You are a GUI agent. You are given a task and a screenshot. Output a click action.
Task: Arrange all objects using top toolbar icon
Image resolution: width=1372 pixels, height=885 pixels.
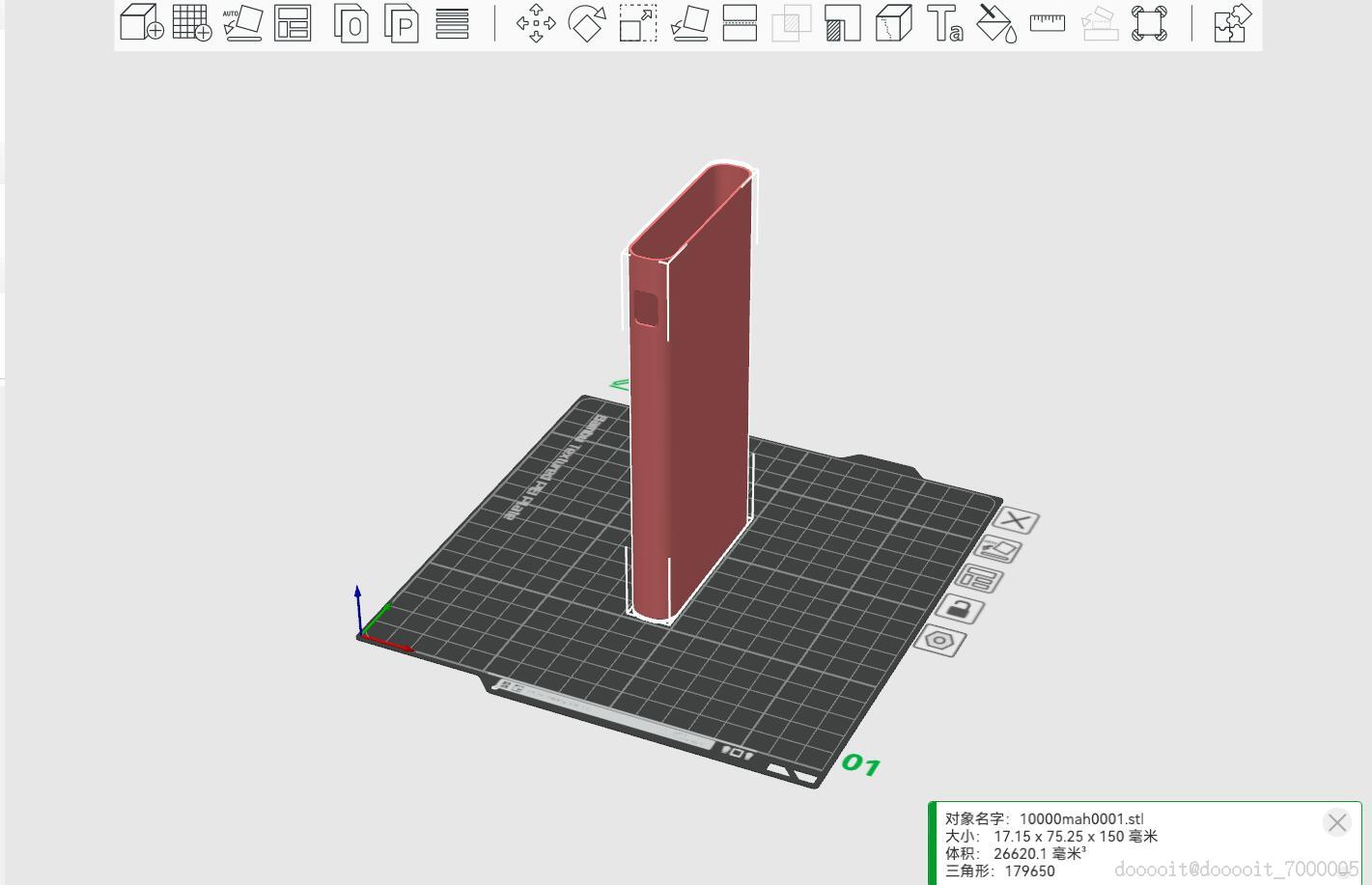(293, 22)
